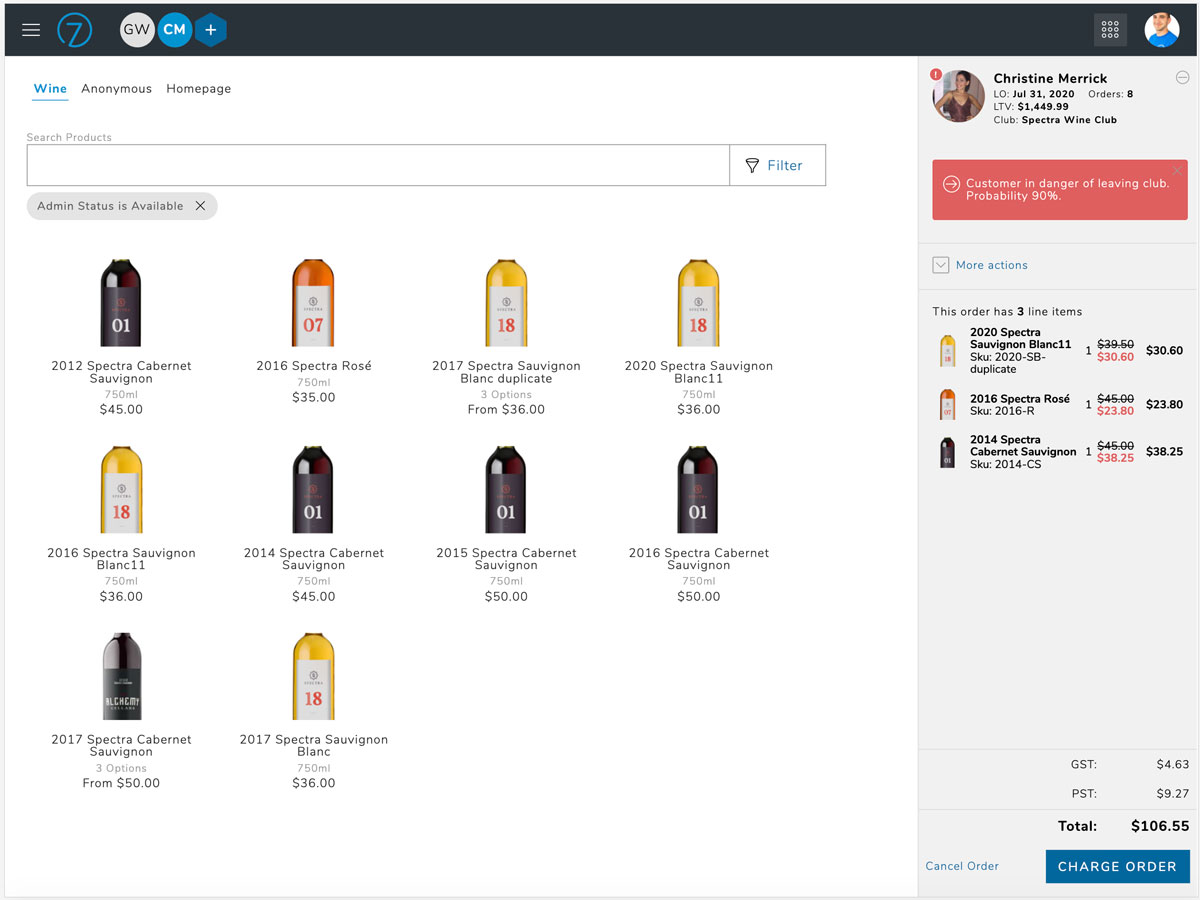Click into the Search Products field
1200x900 pixels.
coord(378,166)
